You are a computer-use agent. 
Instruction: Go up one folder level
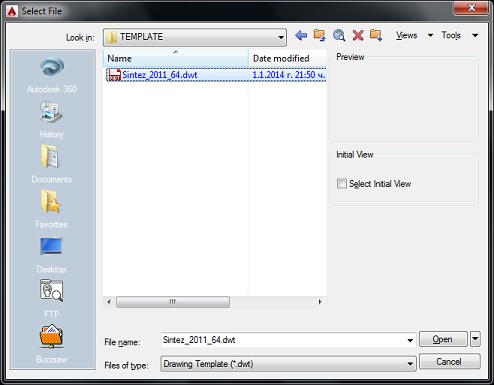point(319,35)
